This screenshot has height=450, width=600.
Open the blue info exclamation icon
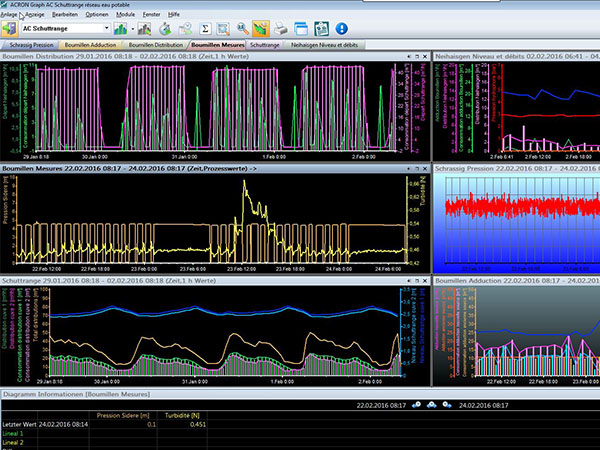click(341, 29)
